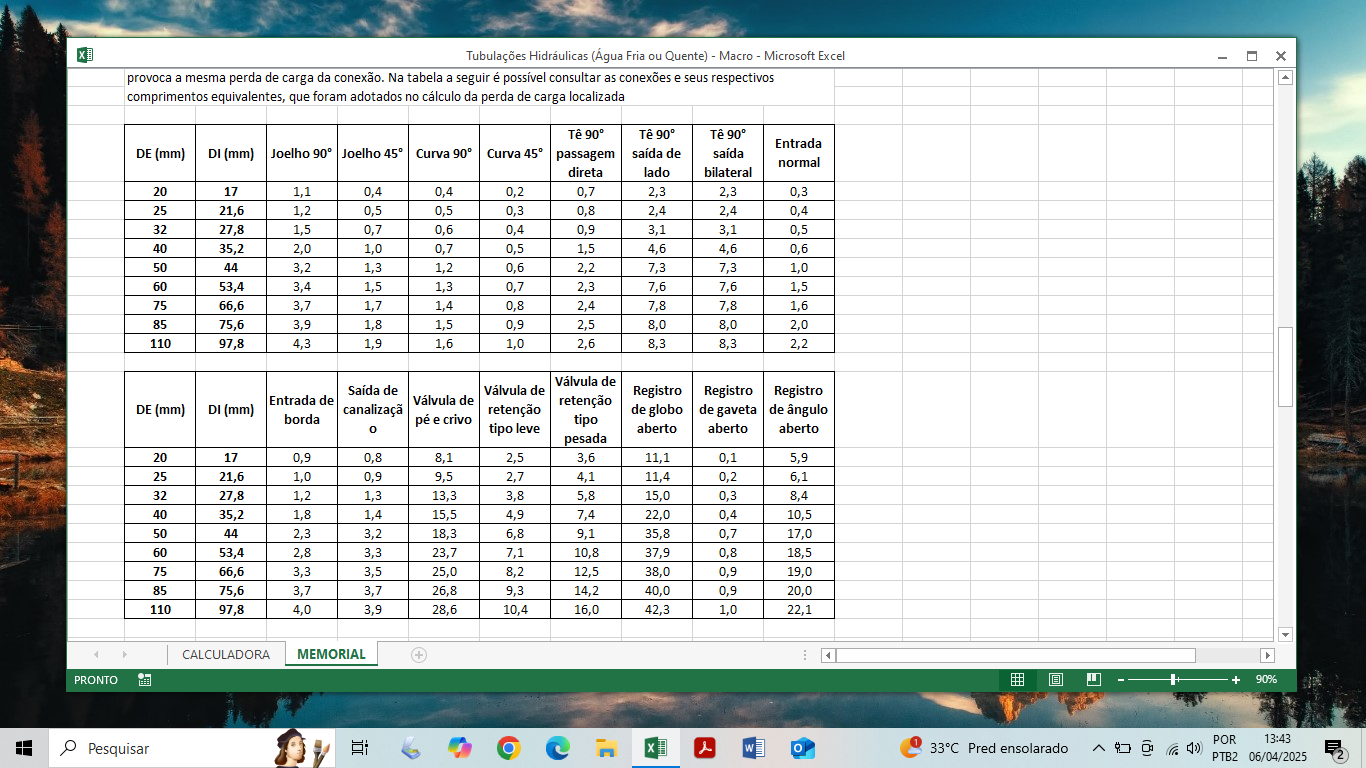Click the zoom slider handle
Screen dimensions: 1366x768
pos(1173,680)
